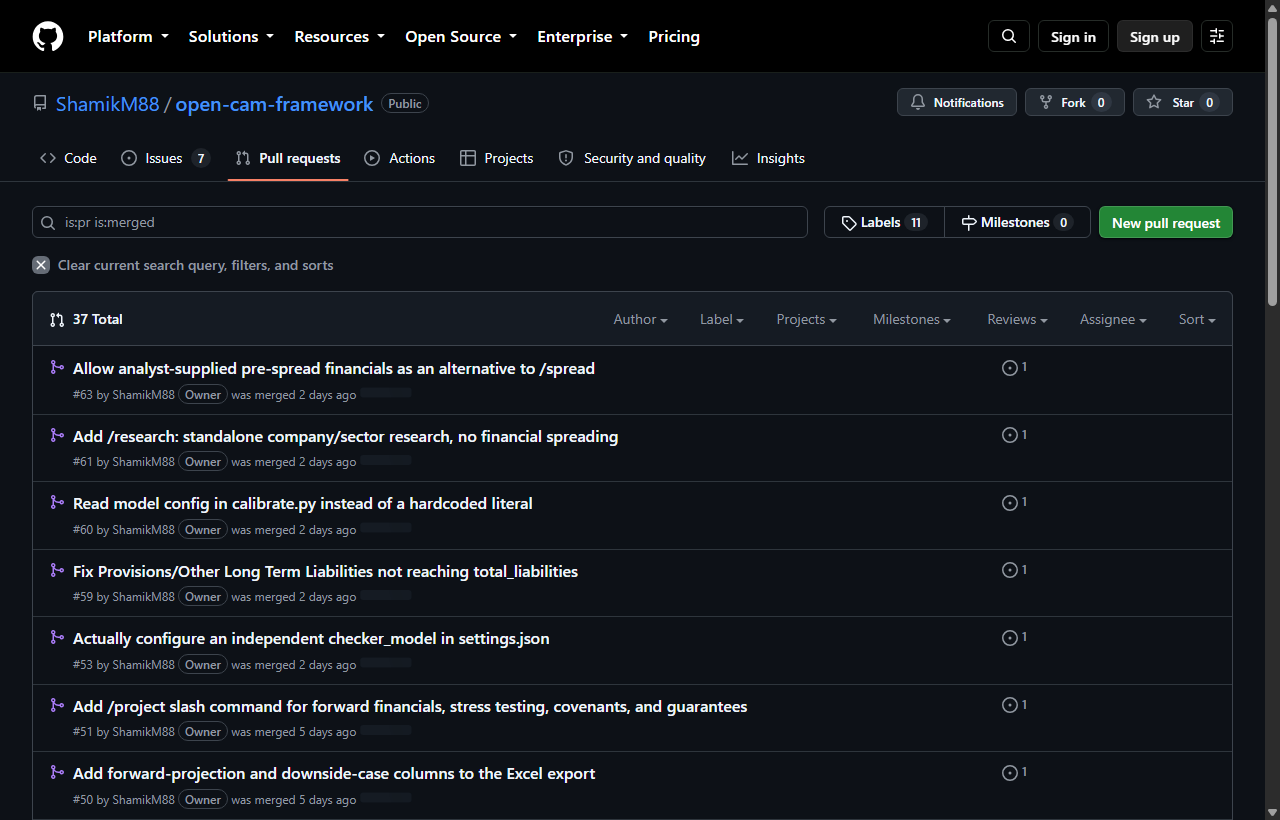Click the merged icon for PR #50
This screenshot has width=1280, height=820.
coord(57,772)
